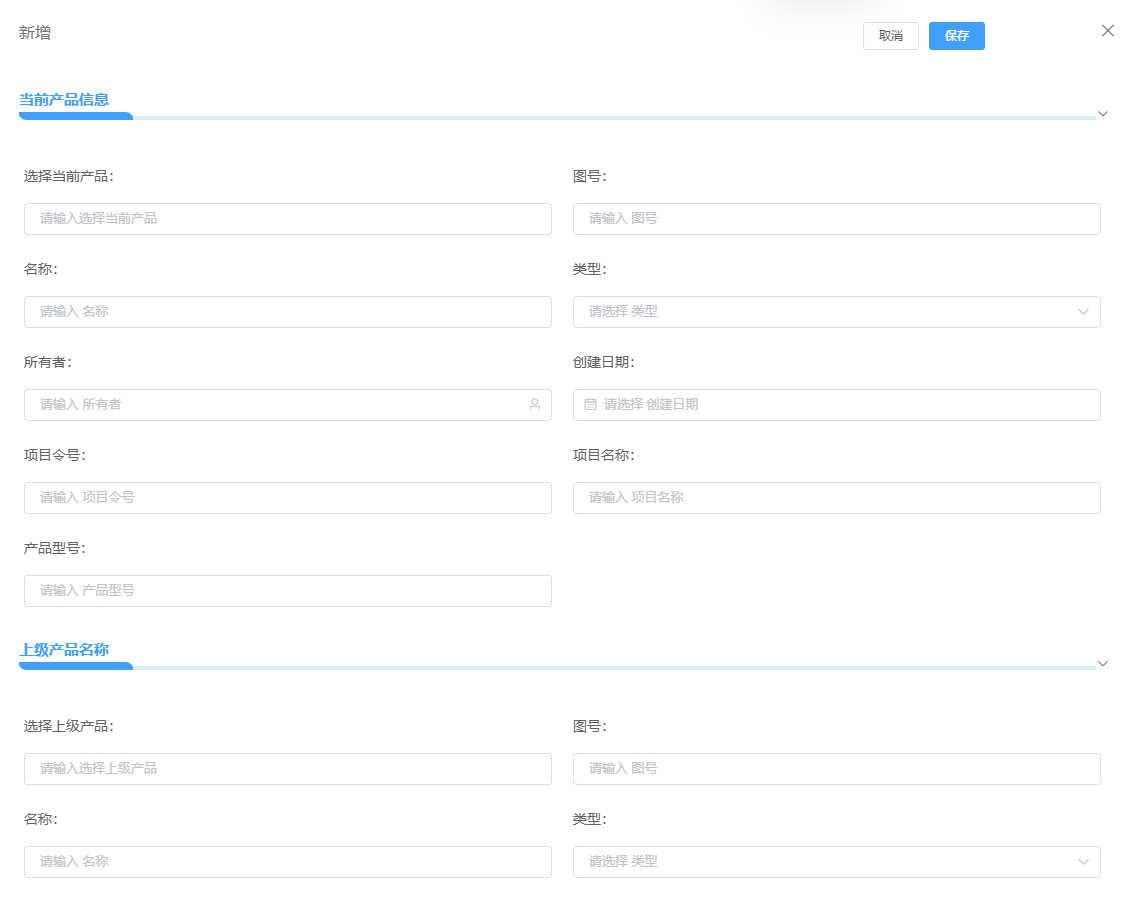The image size is (1132, 903).
Task: Focus the 名称 input under 上级产品名称
Action: coord(287,862)
